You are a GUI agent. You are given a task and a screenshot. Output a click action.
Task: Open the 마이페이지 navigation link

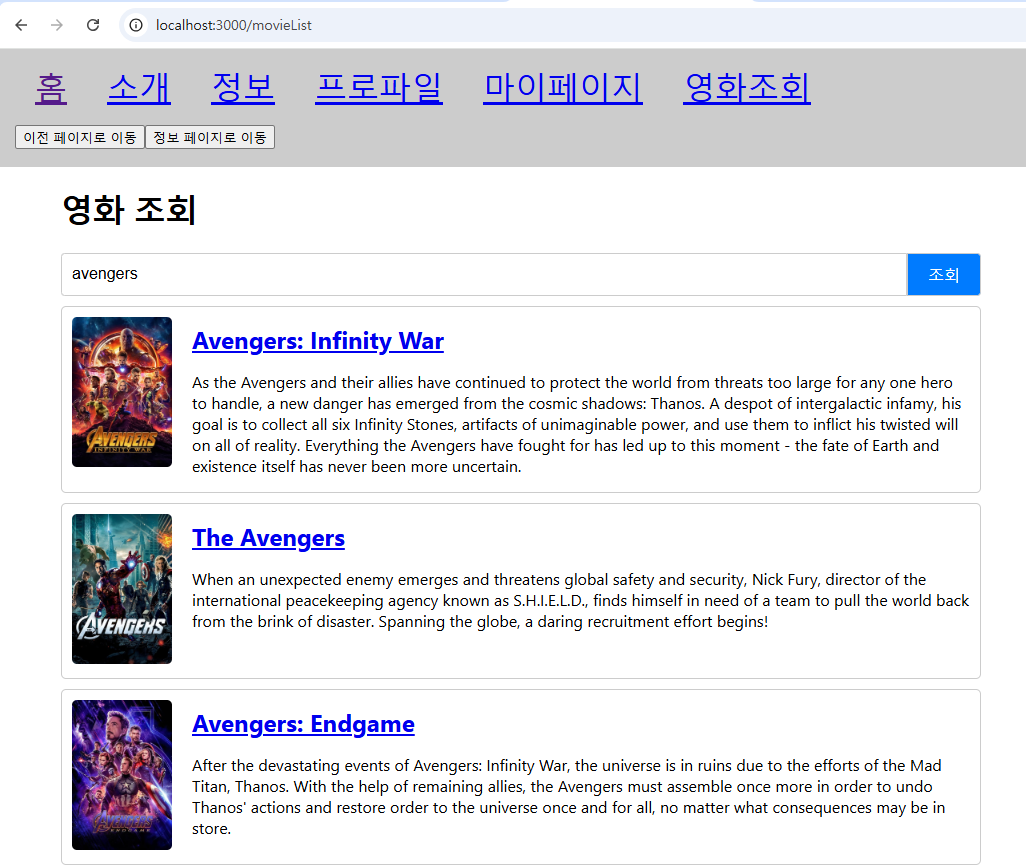(x=563, y=88)
